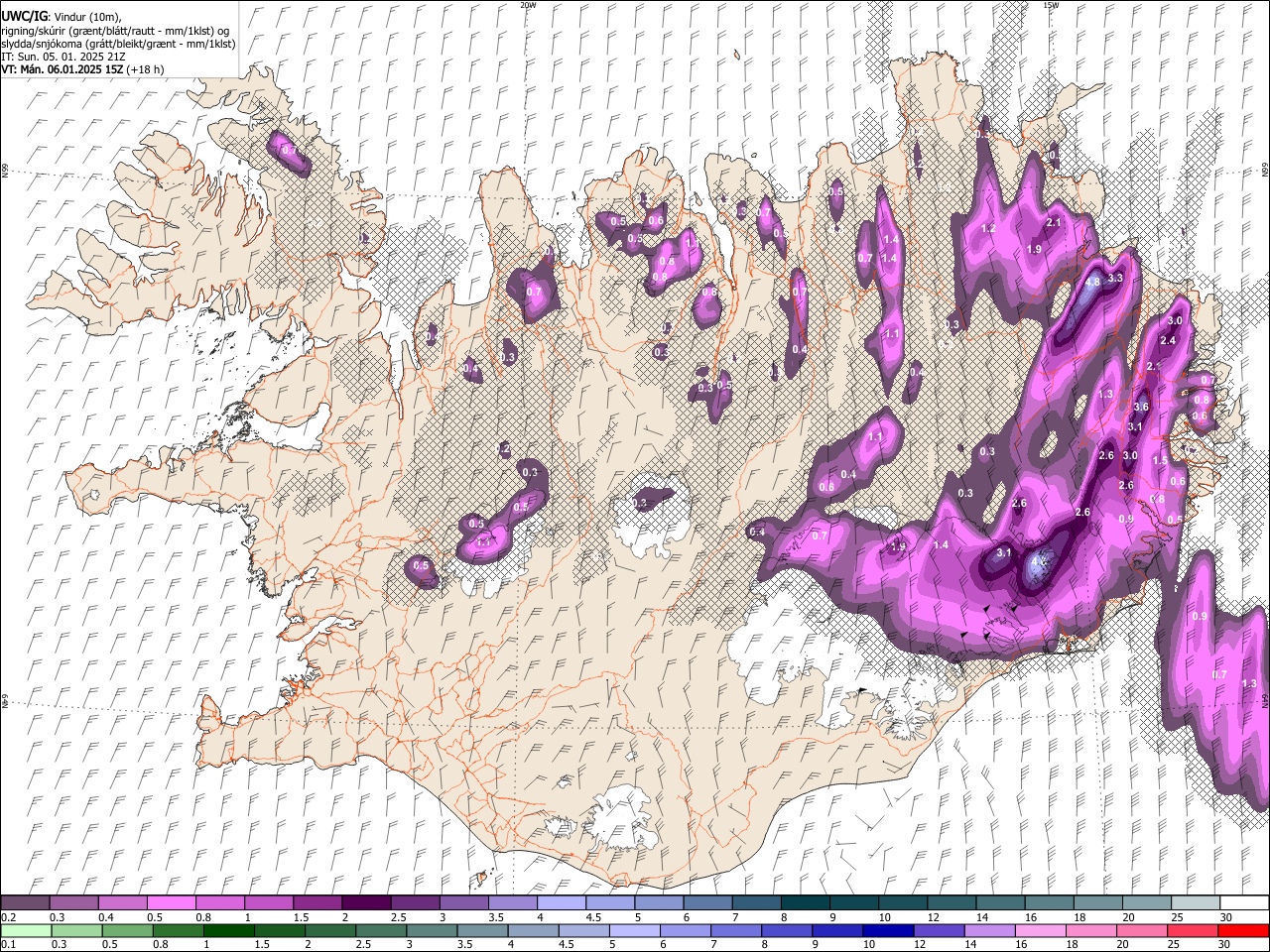Pick the bright red 30 swatch in the lower legend
Viewport: 1270px width, 952px height.
click(1243, 930)
